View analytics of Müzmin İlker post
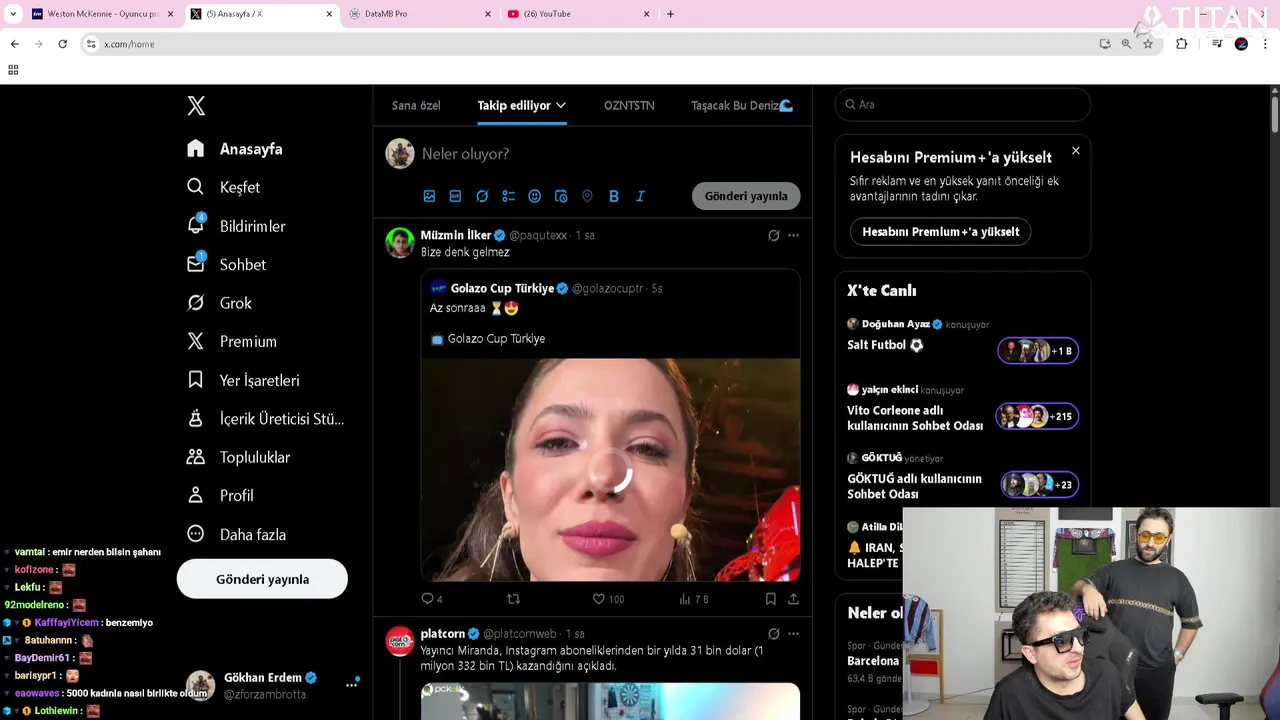The image size is (1280, 720). (x=693, y=599)
